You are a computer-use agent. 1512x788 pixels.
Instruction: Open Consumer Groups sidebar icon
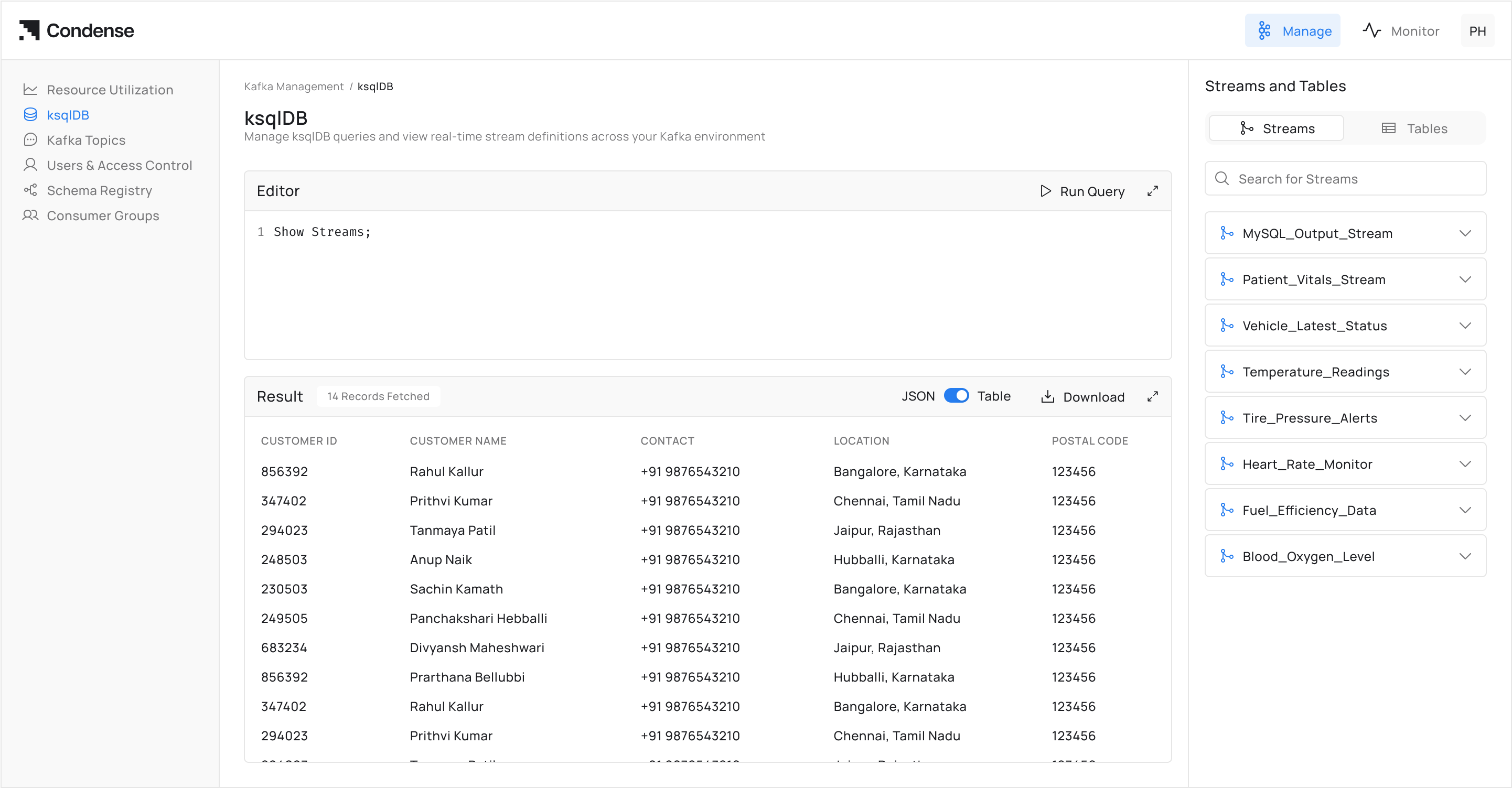[x=30, y=215]
